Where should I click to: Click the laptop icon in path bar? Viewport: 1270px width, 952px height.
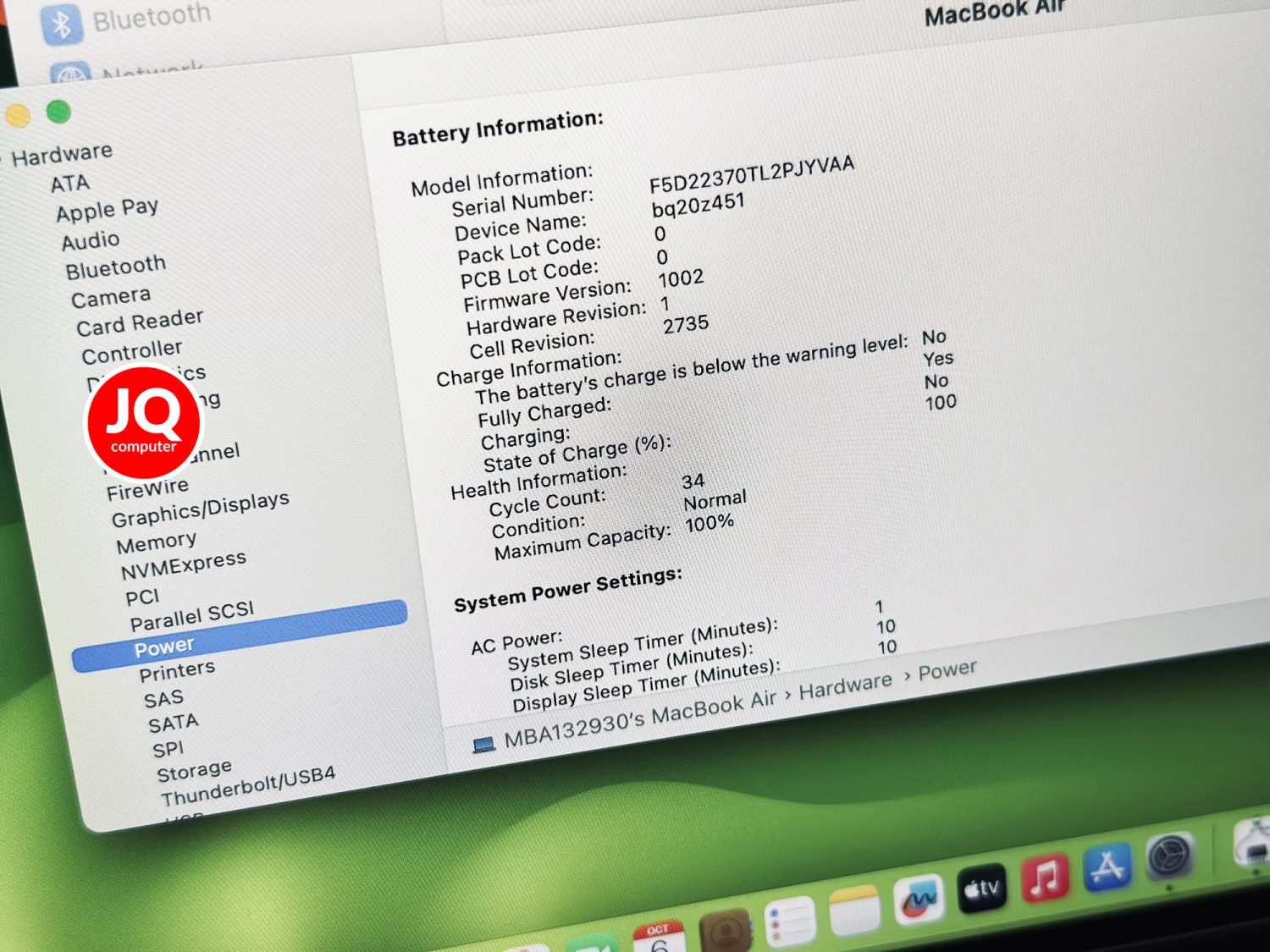click(483, 745)
